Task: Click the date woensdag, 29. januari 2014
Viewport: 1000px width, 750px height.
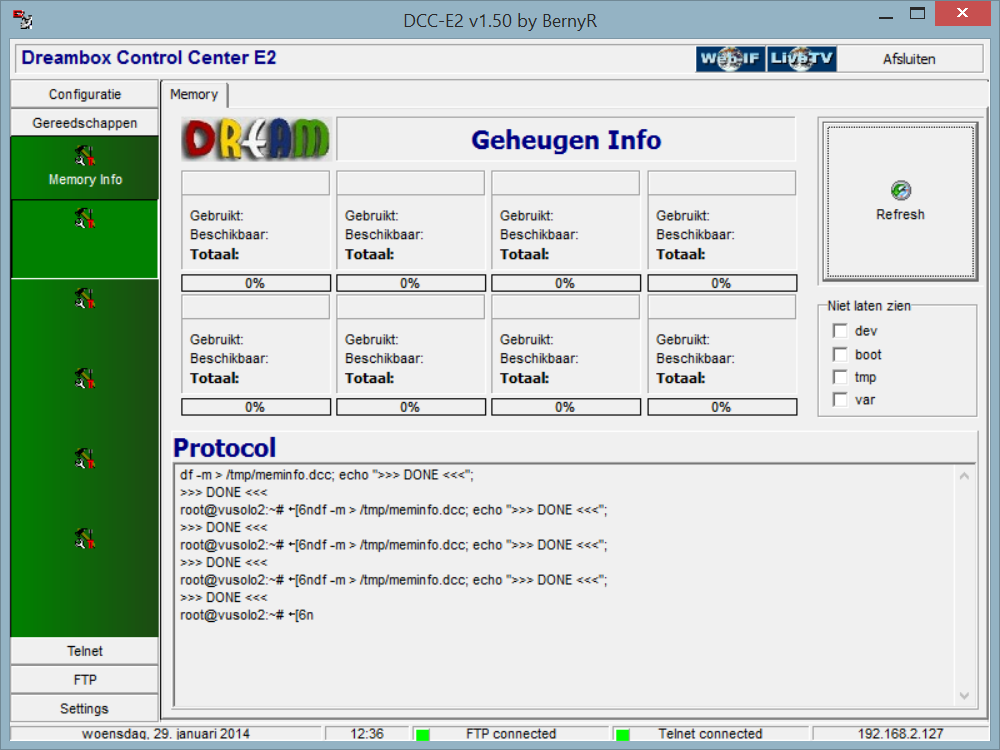Action: tap(166, 734)
